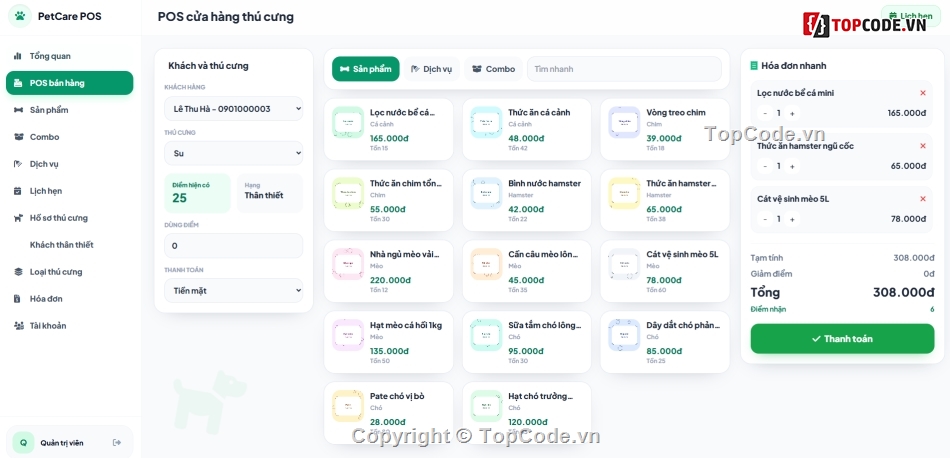Open Hóa đơn sidebar page
The height and width of the screenshot is (458, 950).
click(70, 299)
